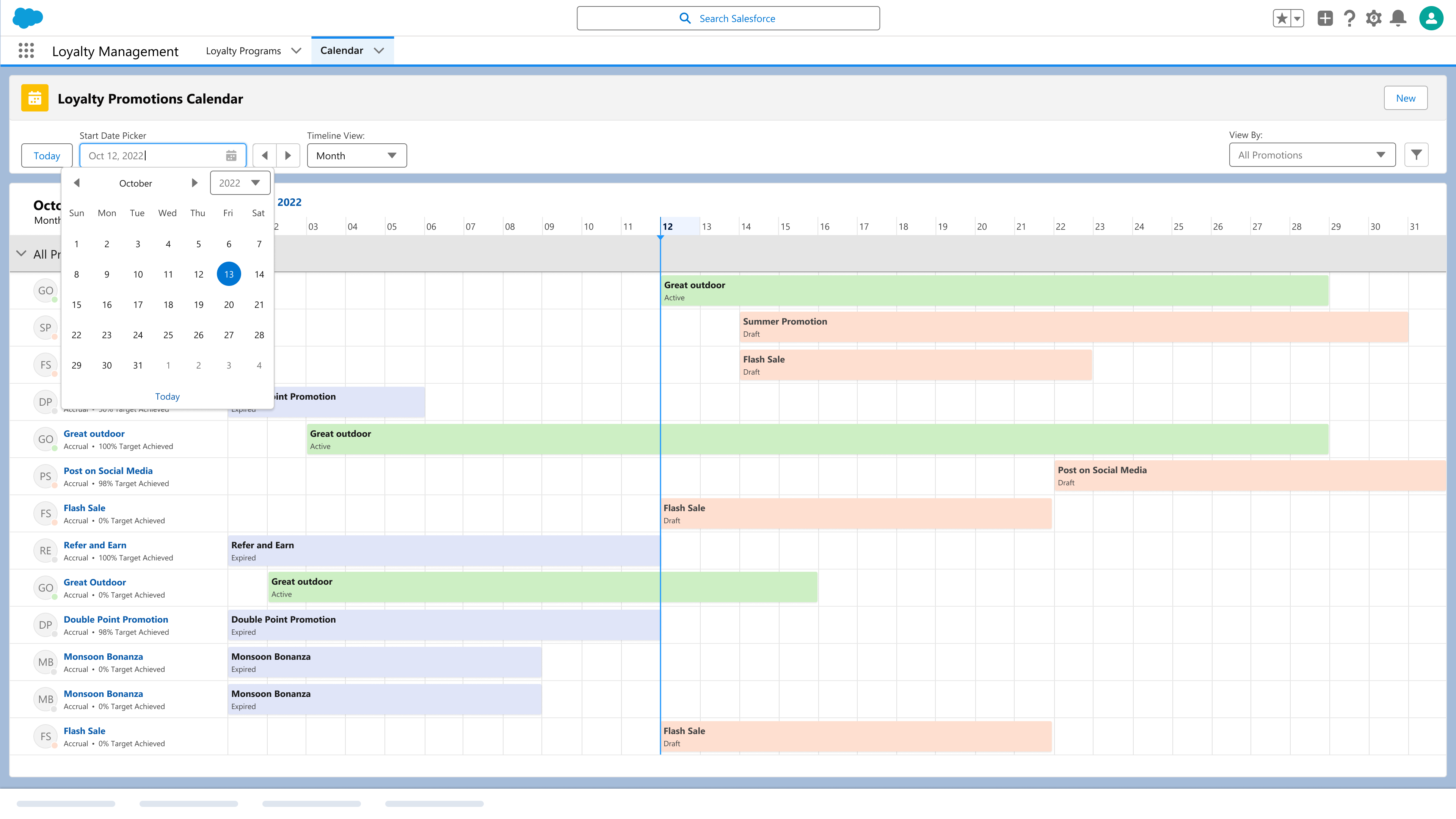
Task: Open the Setup gear icon
Action: coord(1373,19)
